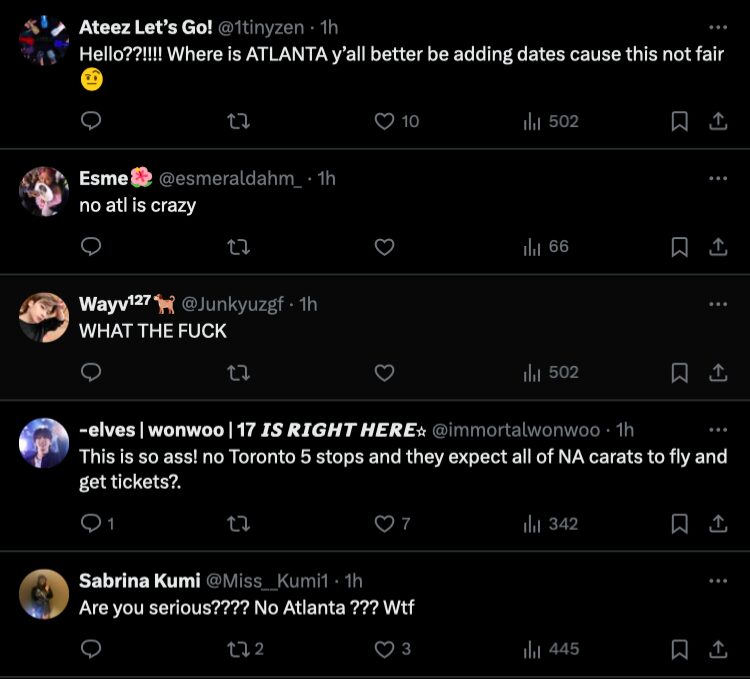Share the "WHAT THE FUCK" tweet
750x679 pixels.
tap(717, 372)
